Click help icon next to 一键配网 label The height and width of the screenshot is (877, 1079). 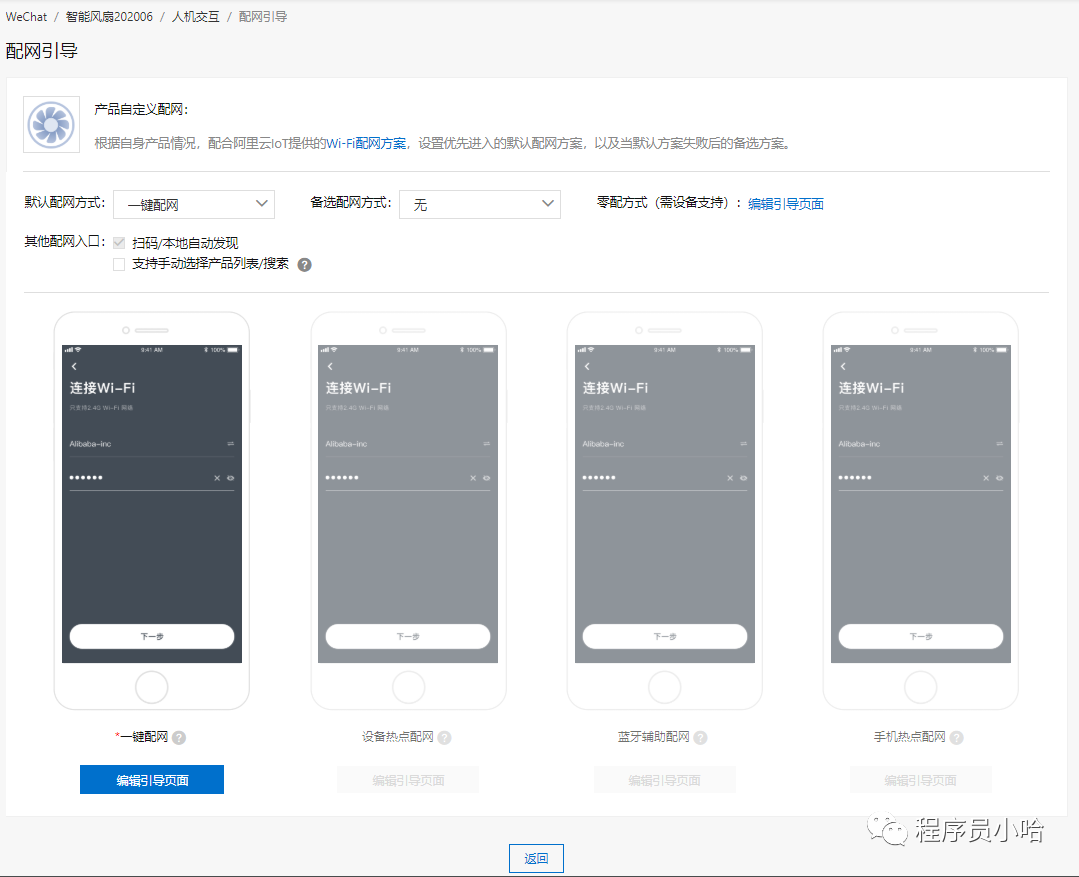179,738
